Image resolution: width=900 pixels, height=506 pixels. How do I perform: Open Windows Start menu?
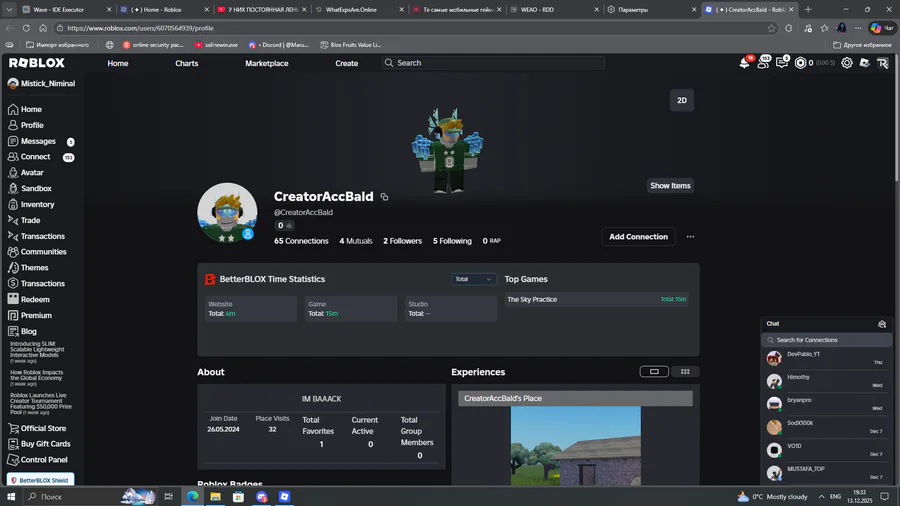[11, 497]
